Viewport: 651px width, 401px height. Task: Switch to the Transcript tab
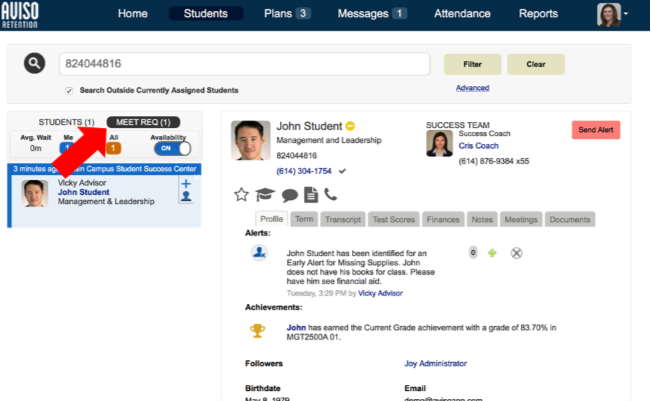pos(343,219)
